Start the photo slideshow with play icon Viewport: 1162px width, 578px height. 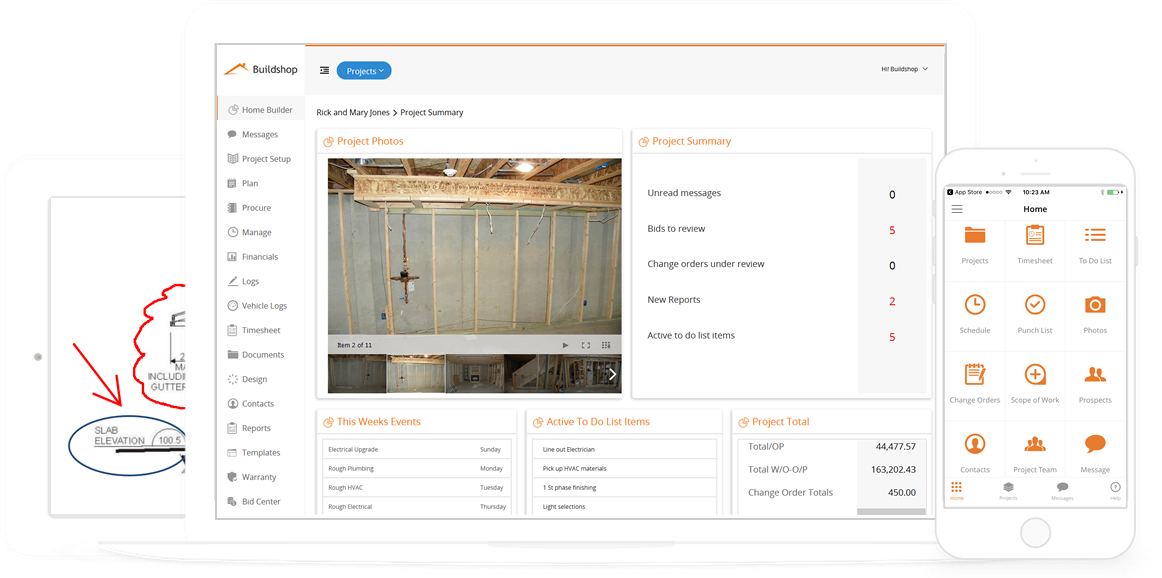click(565, 344)
